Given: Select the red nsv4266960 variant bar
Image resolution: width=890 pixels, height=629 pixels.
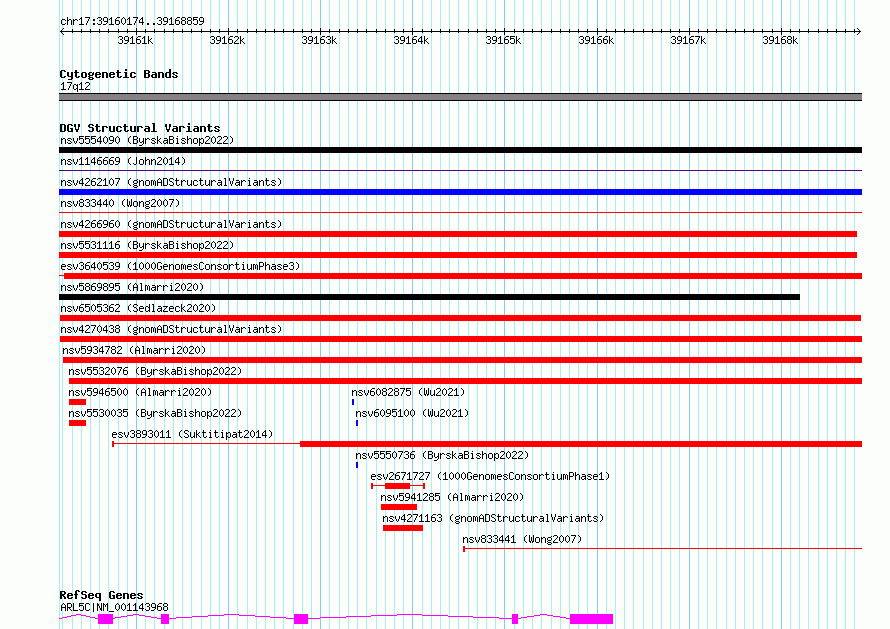Looking at the screenshot, I should (x=458, y=234).
